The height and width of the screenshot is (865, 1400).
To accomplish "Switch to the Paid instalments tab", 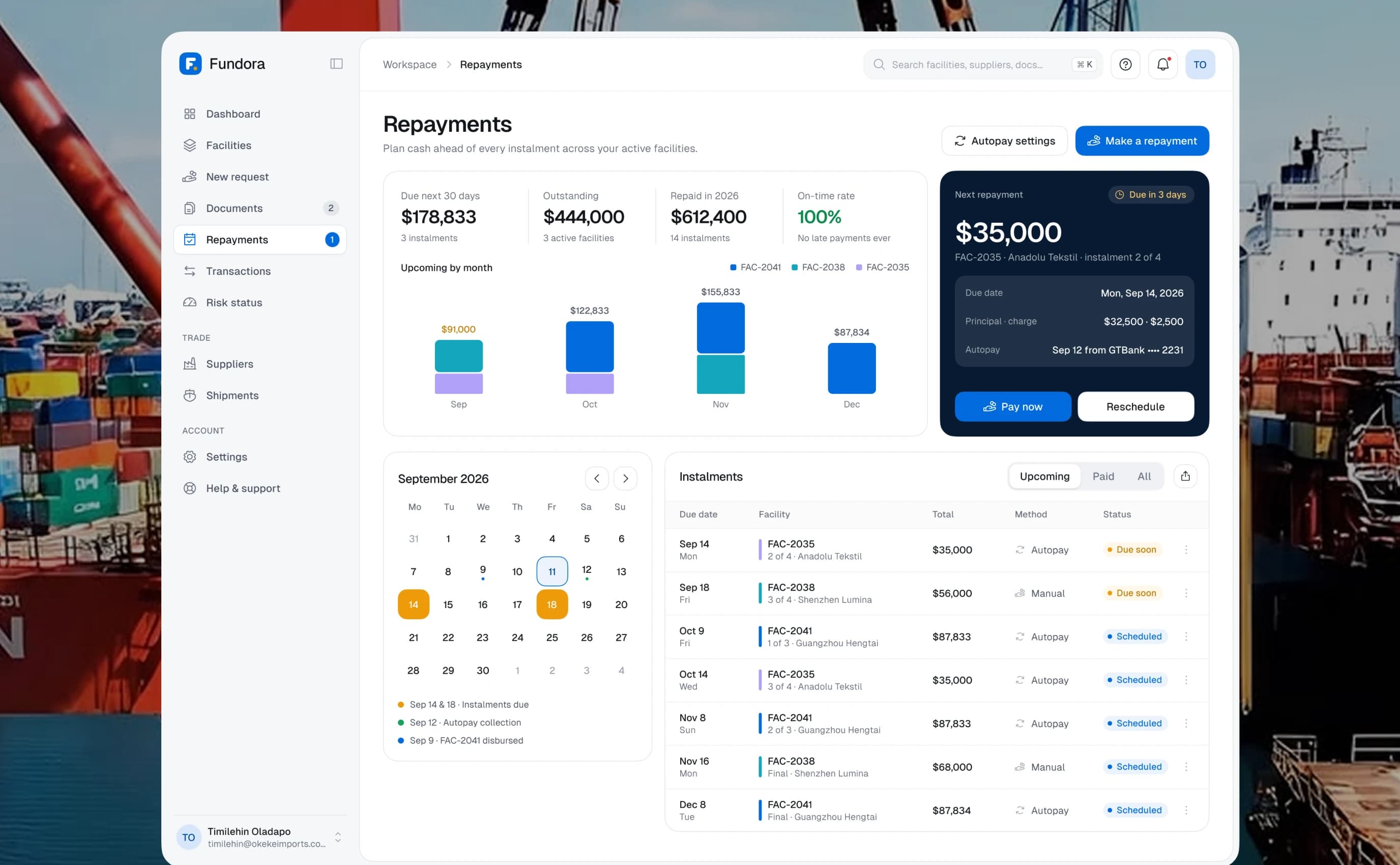I will click(x=1103, y=477).
